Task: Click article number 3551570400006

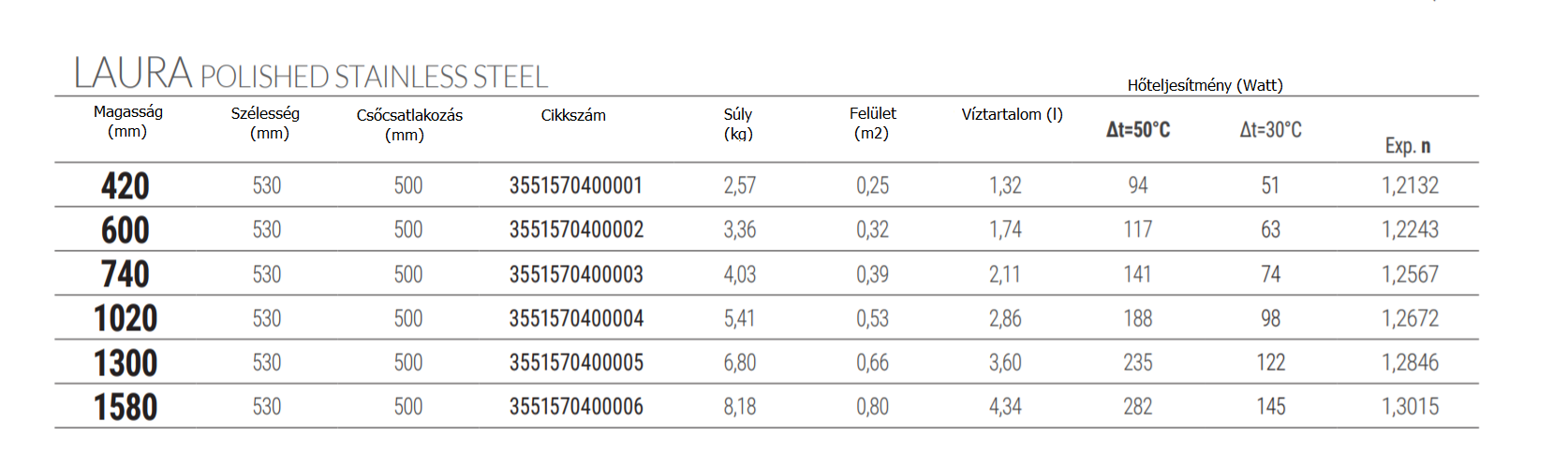Action: [x=576, y=406]
